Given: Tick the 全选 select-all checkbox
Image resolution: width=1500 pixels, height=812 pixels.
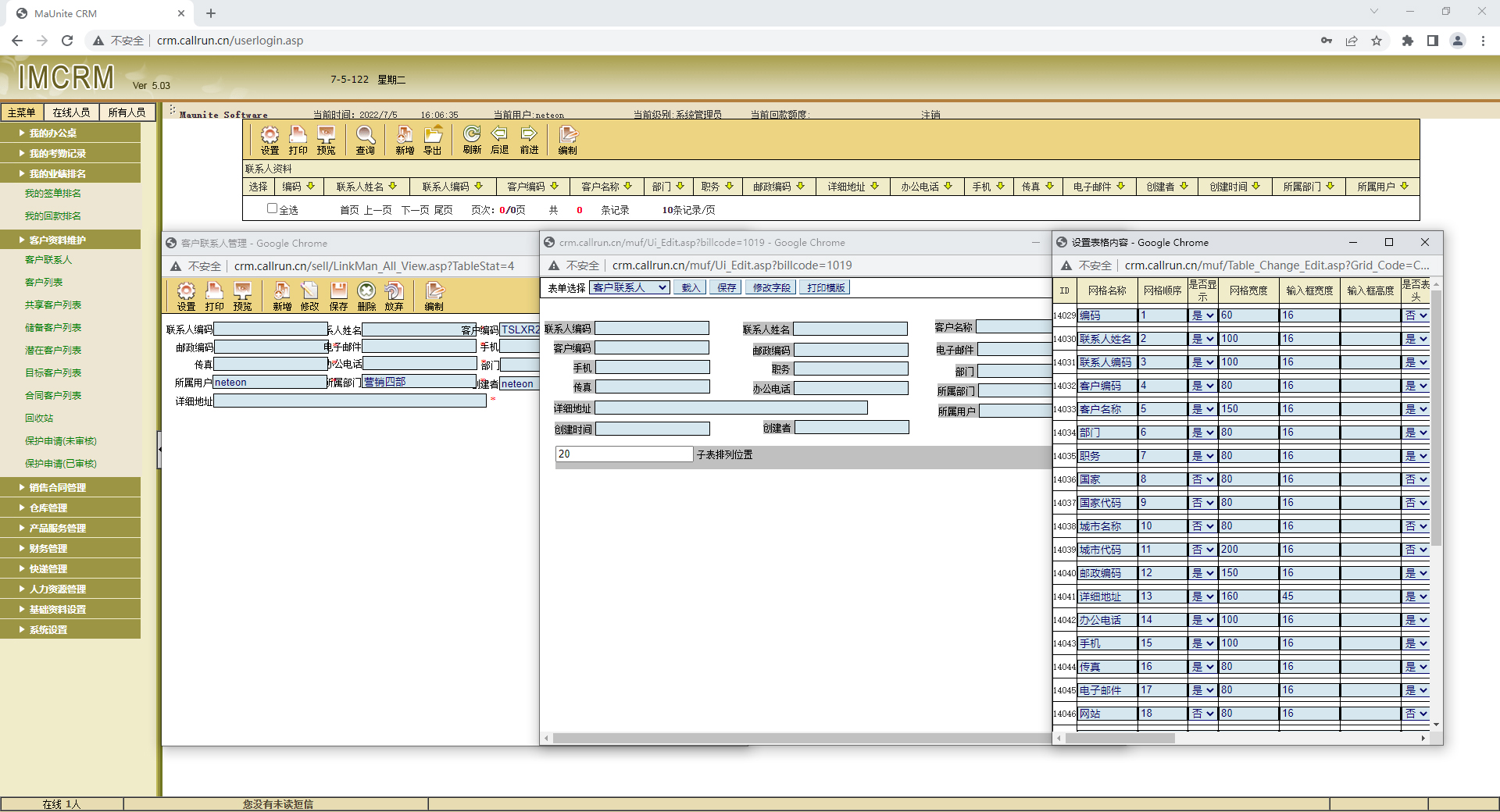Looking at the screenshot, I should click(x=272, y=208).
